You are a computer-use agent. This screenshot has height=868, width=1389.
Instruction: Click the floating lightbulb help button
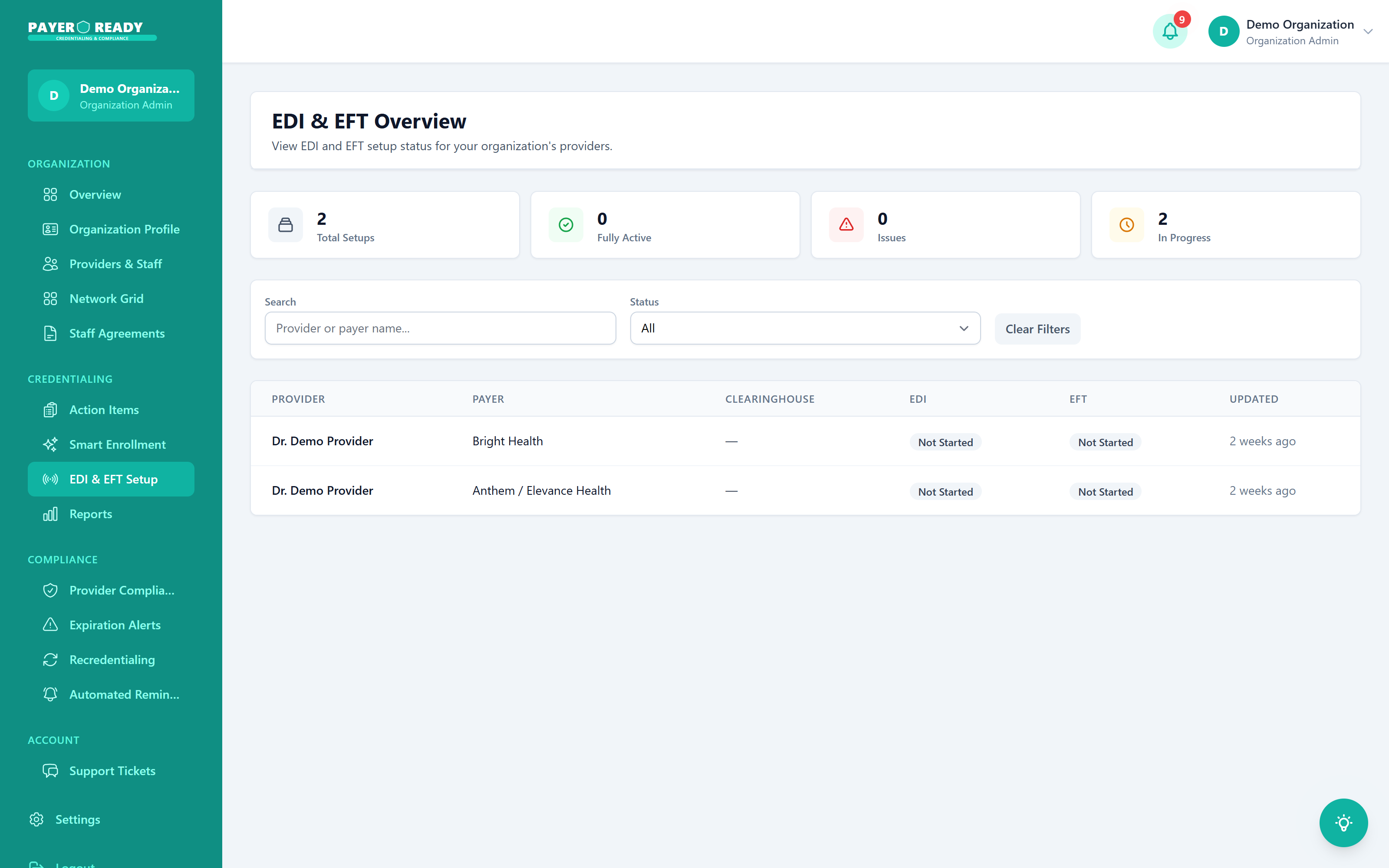(x=1343, y=823)
